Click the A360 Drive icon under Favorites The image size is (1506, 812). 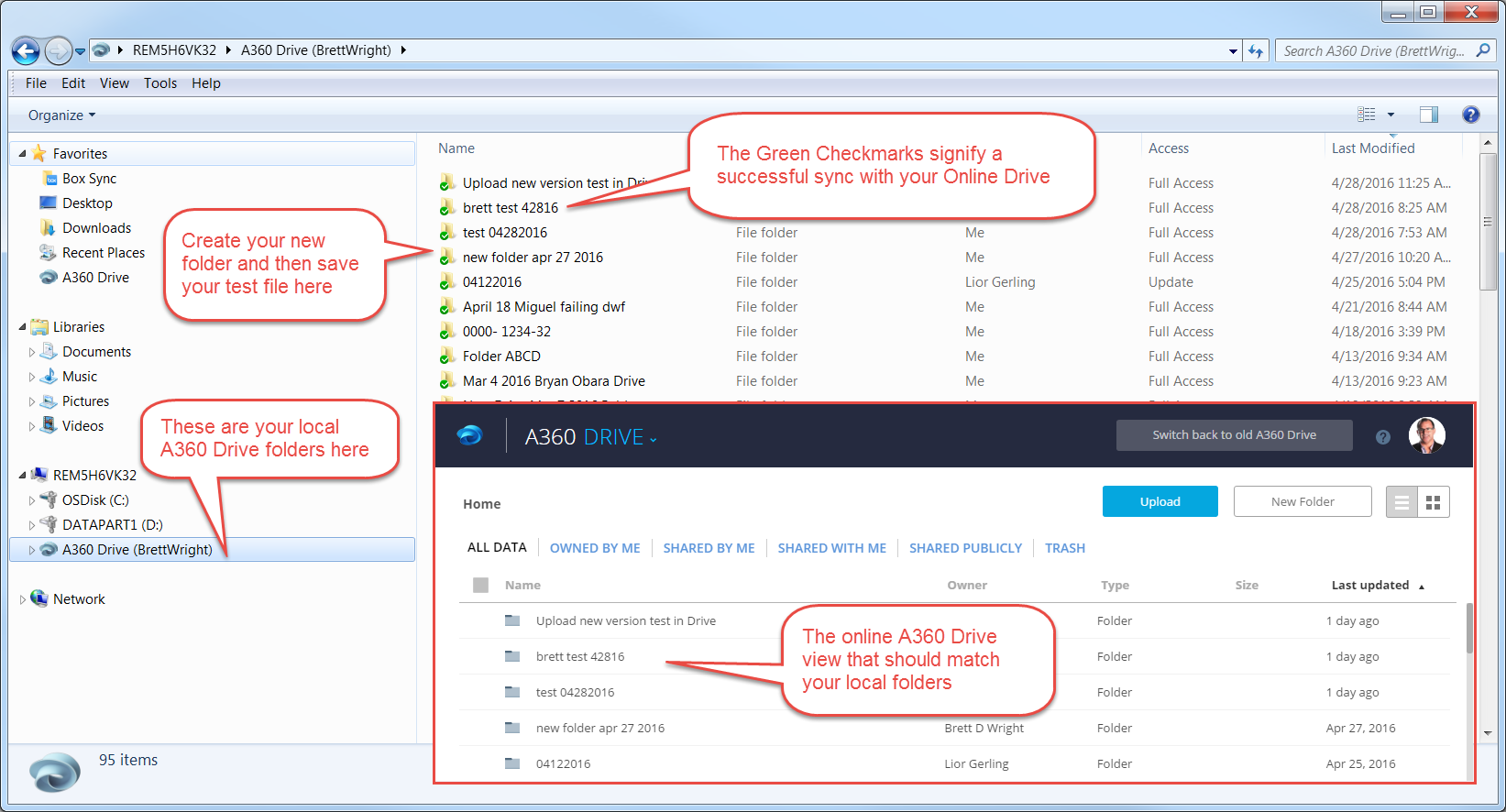pos(49,277)
